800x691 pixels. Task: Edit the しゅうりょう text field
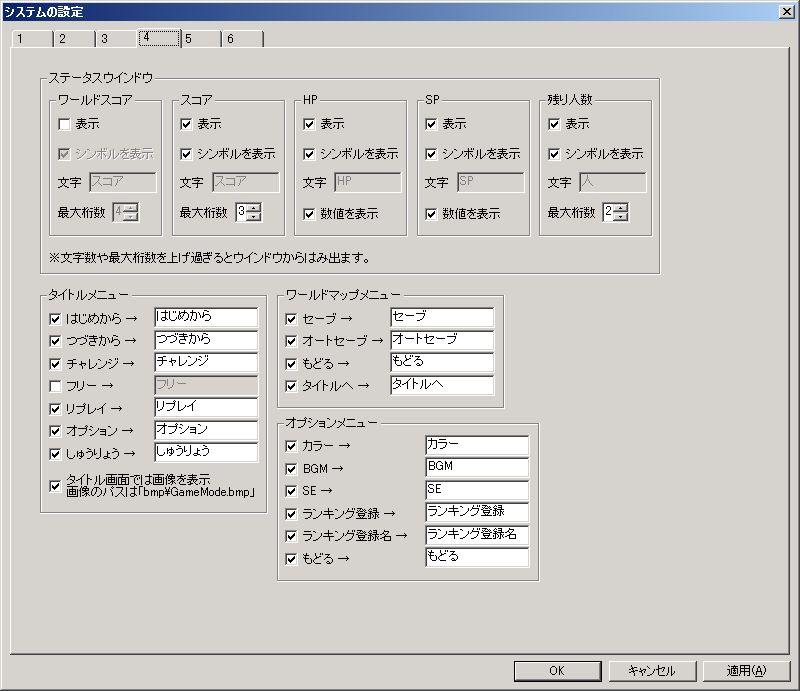(206, 452)
